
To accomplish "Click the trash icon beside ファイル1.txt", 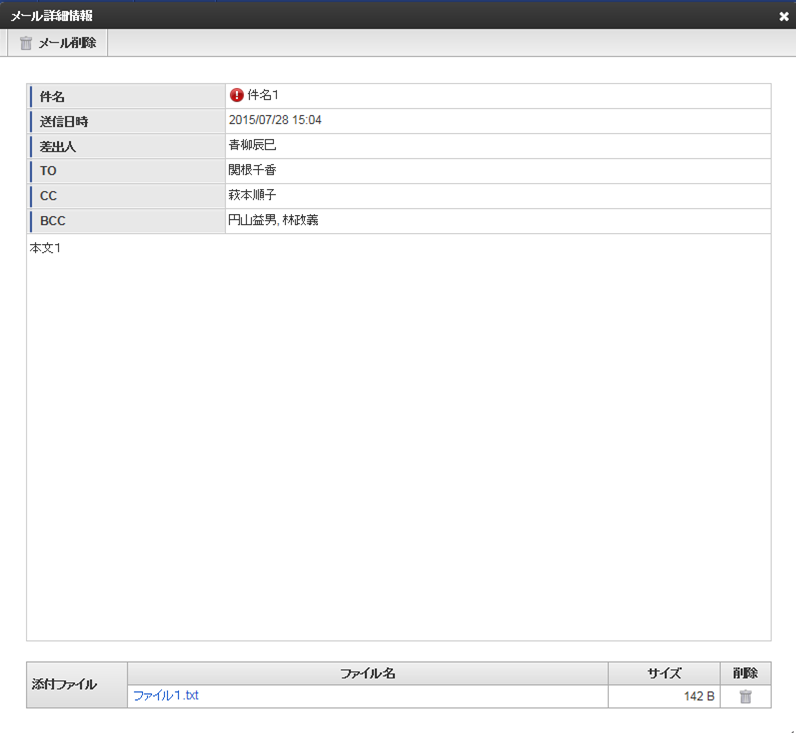I will 745,697.
